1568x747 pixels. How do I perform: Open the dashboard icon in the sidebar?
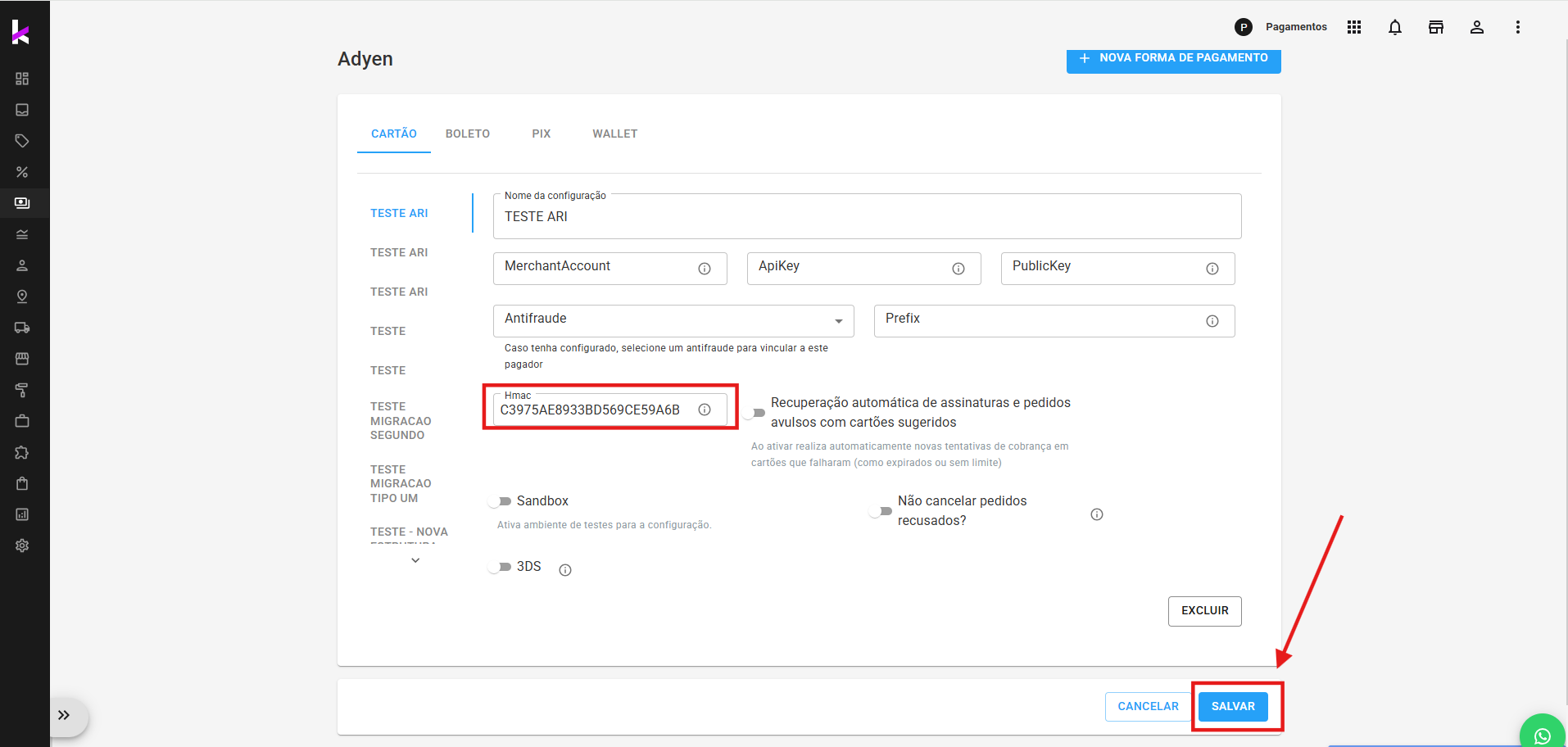(x=22, y=79)
